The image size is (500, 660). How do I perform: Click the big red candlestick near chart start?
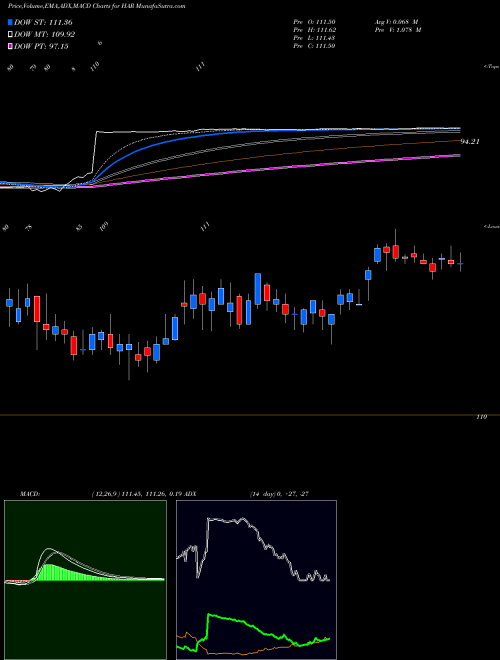(37, 309)
